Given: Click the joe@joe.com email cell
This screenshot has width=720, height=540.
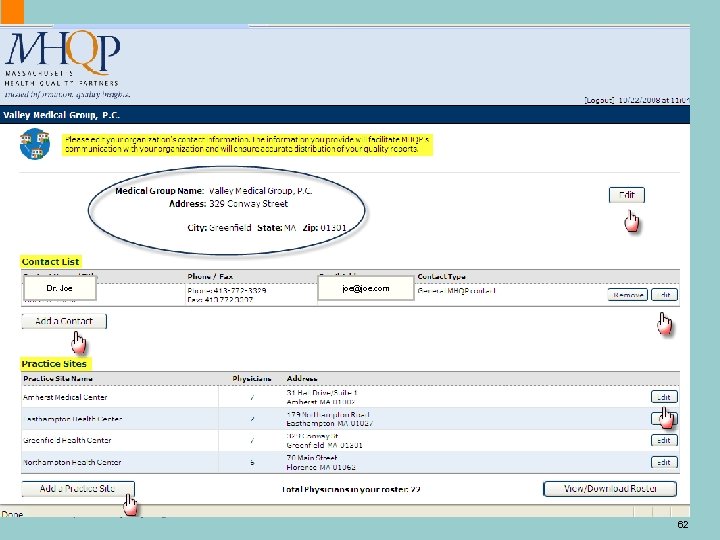Looking at the screenshot, I should pos(366,288).
